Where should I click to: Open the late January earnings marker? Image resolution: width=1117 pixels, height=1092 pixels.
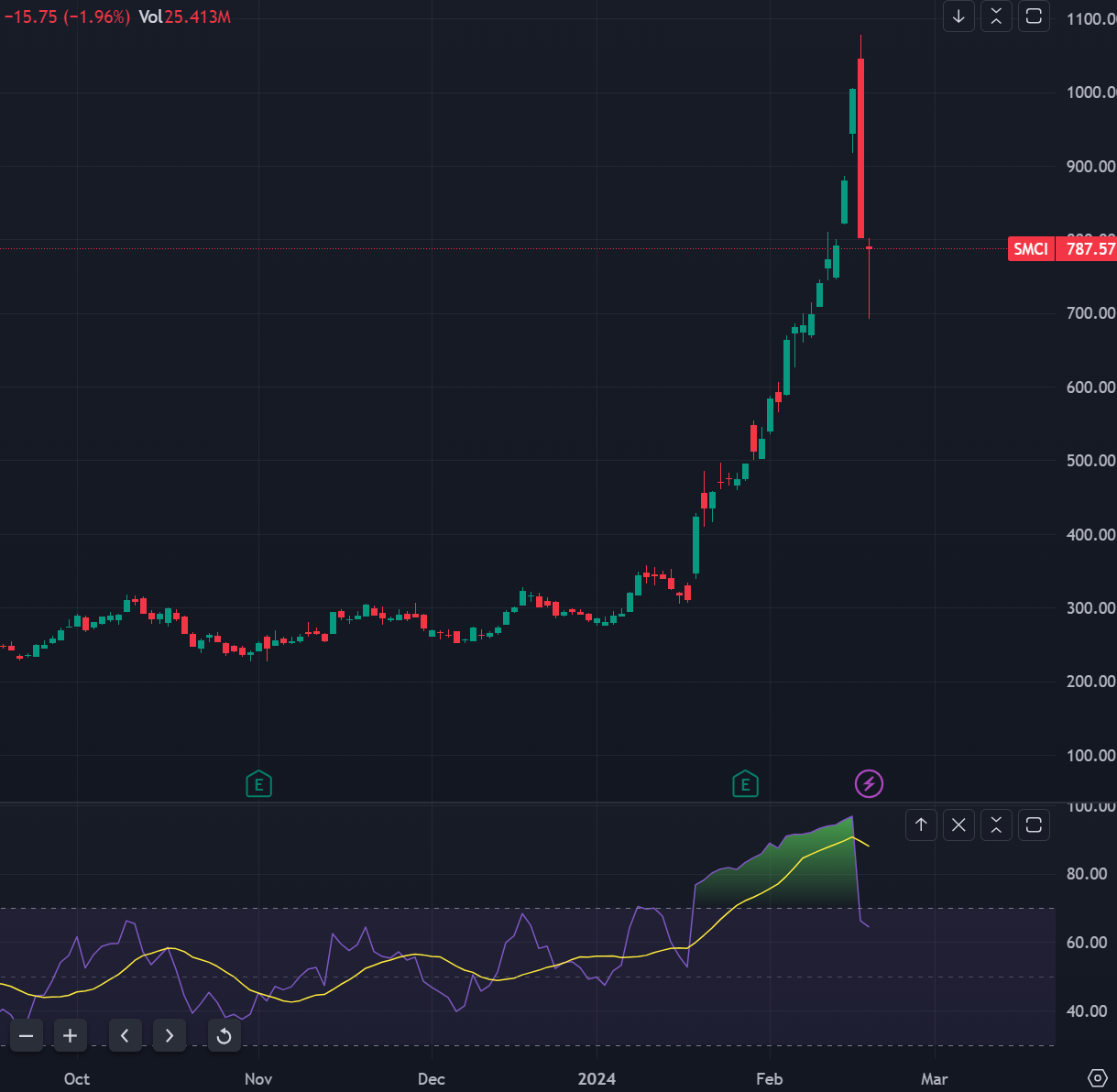tap(745, 784)
